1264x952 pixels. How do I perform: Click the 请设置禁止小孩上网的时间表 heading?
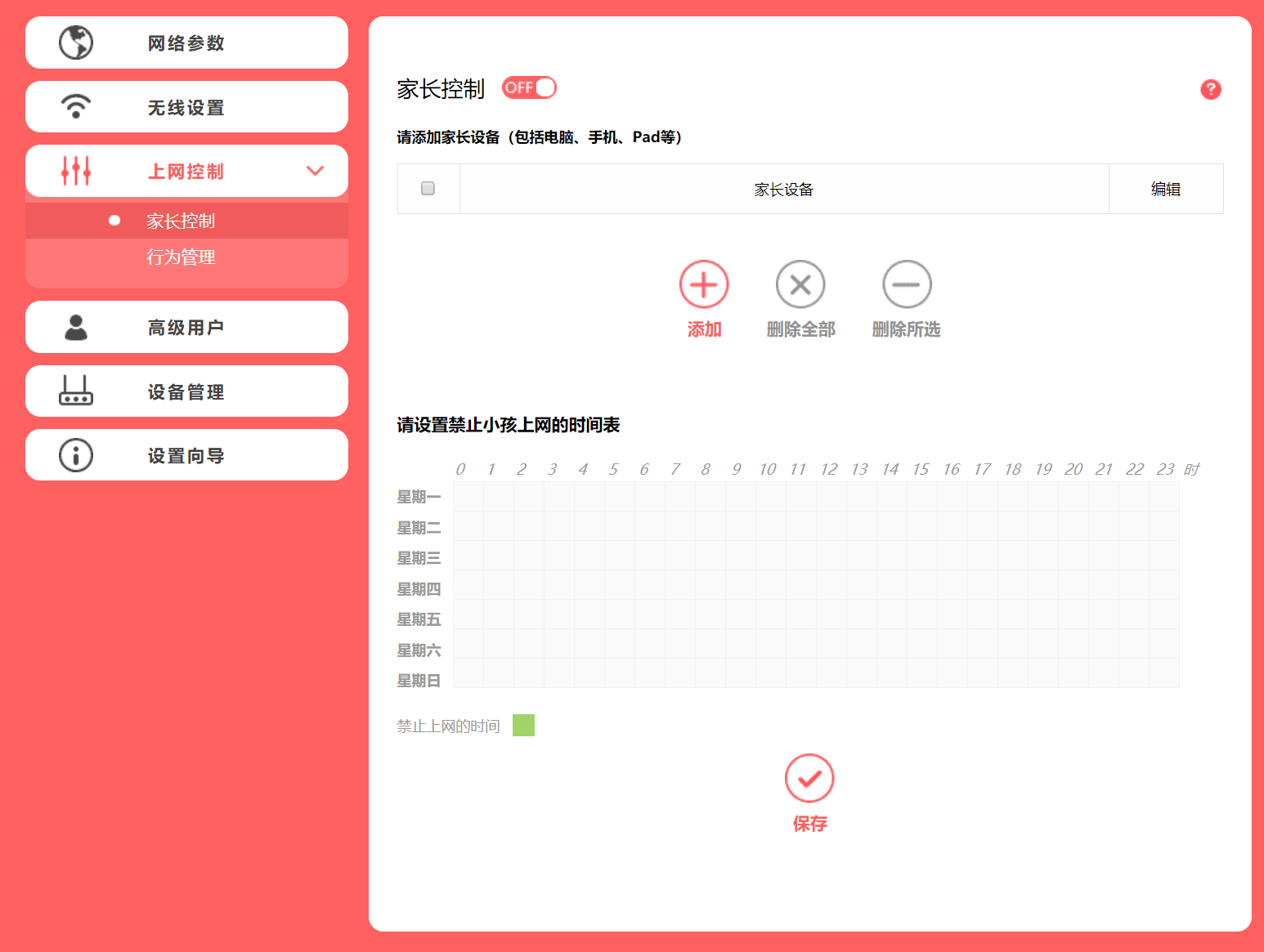coord(509,425)
